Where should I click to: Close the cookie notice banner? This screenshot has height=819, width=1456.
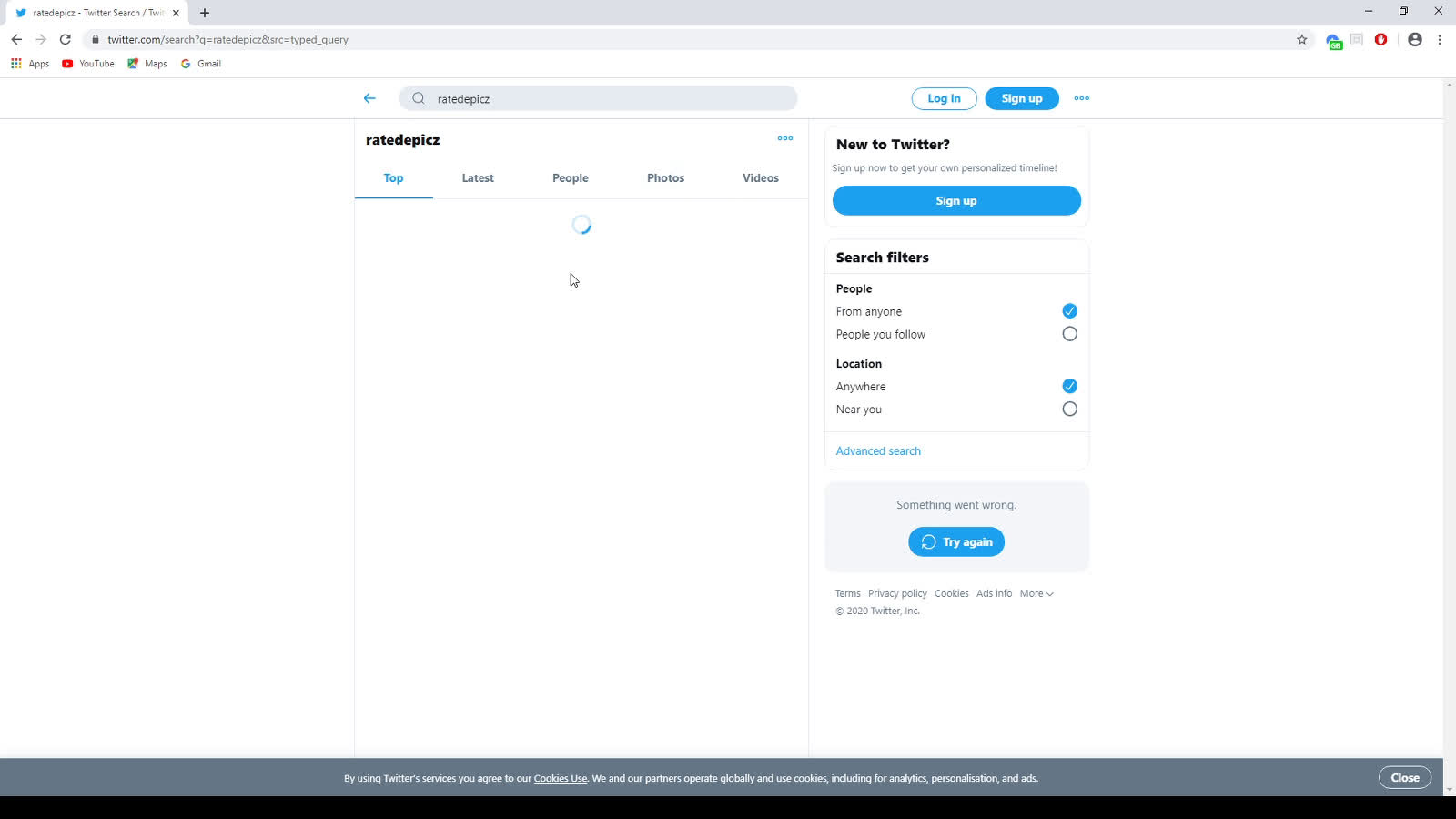coord(1405,778)
